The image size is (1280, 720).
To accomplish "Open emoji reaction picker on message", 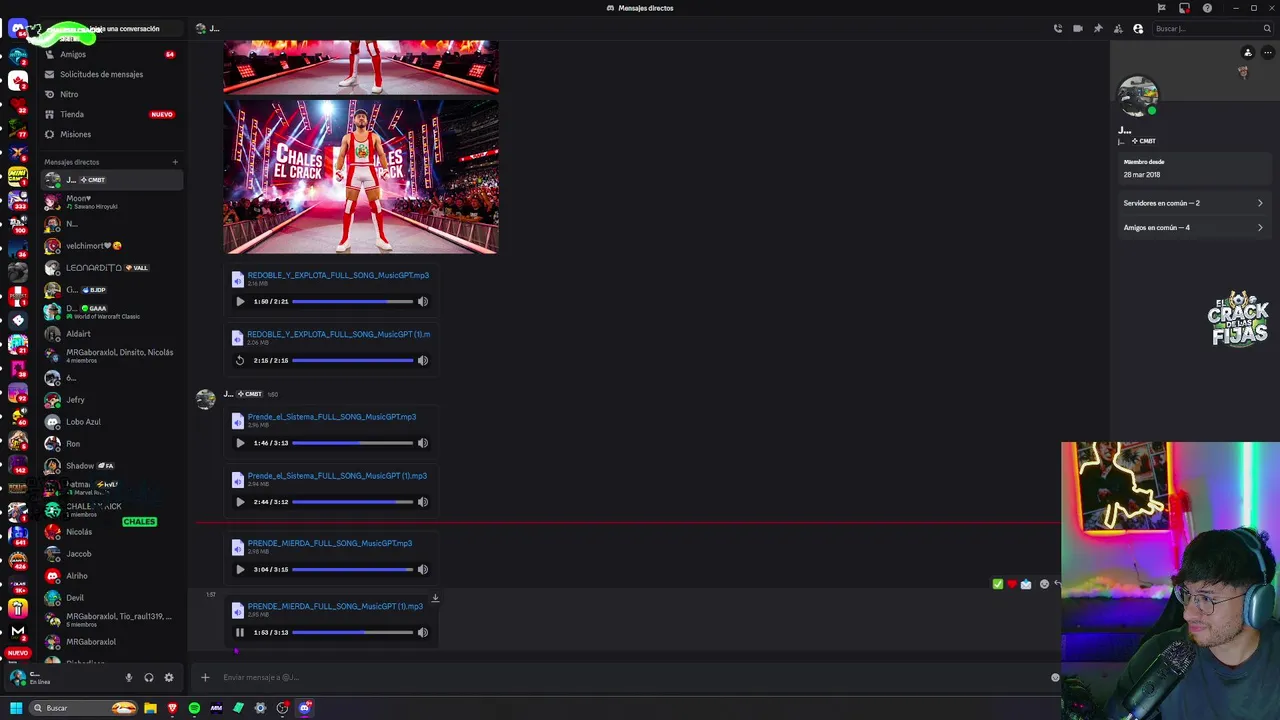I will [1044, 584].
